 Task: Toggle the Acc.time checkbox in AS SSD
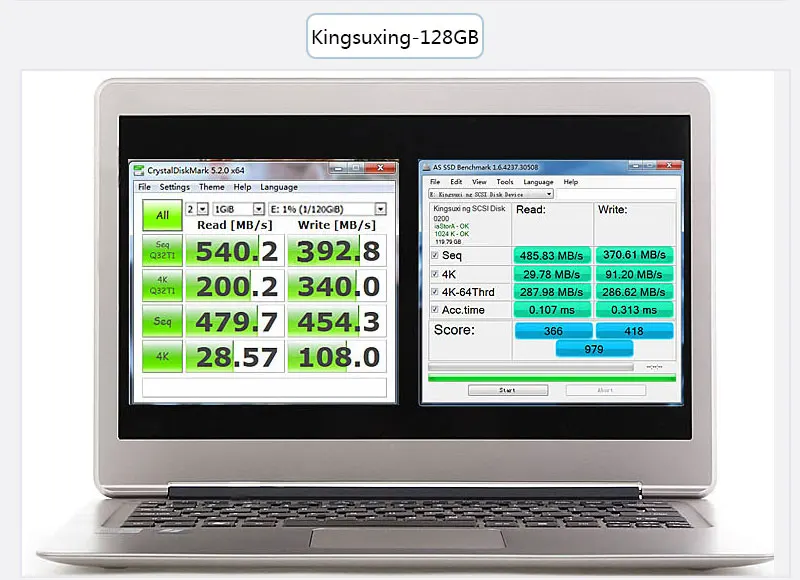pyautogui.click(x=435, y=309)
